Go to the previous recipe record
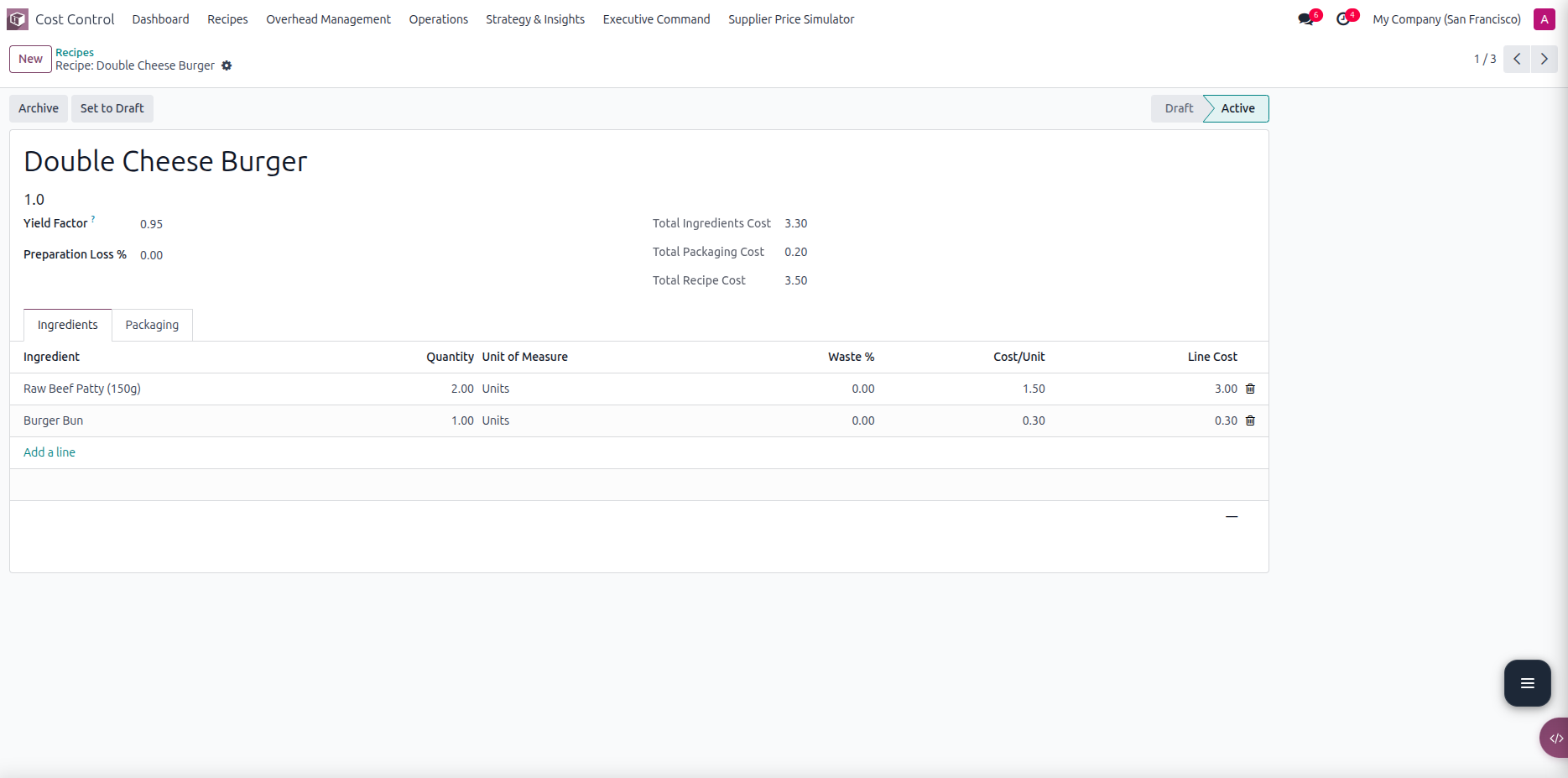 coord(1517,59)
